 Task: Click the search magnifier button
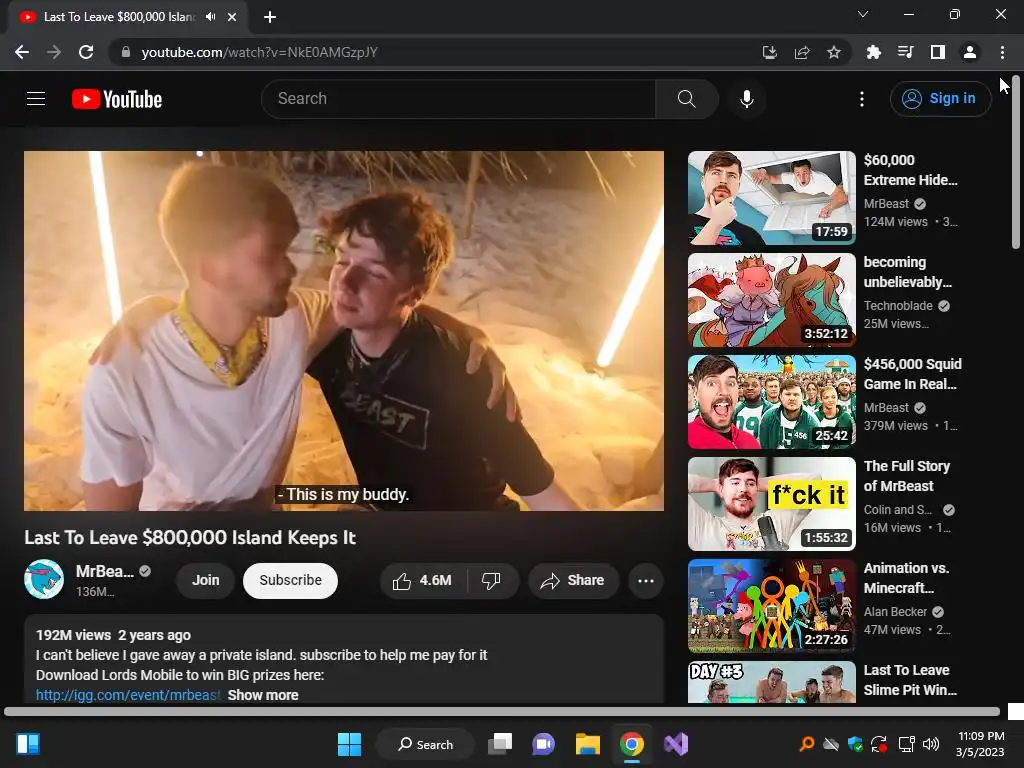(686, 99)
